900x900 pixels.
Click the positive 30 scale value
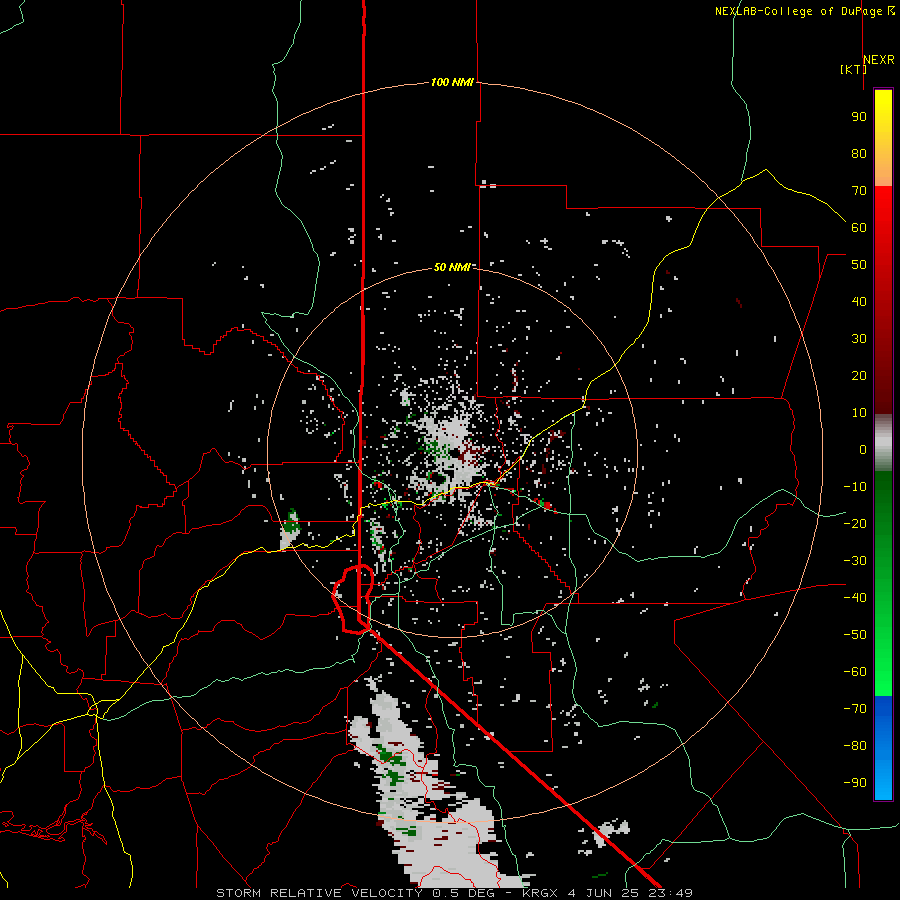859,339
